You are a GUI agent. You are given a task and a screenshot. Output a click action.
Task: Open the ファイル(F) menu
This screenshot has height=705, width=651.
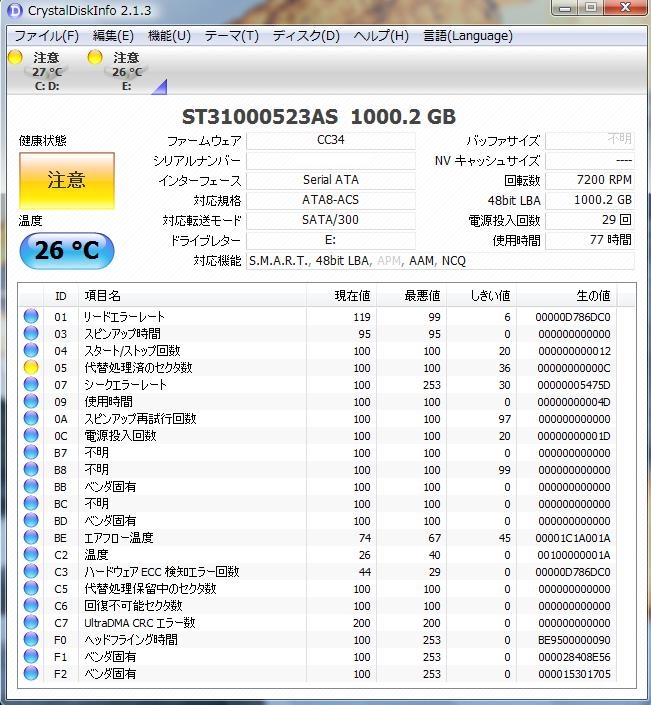[46, 36]
